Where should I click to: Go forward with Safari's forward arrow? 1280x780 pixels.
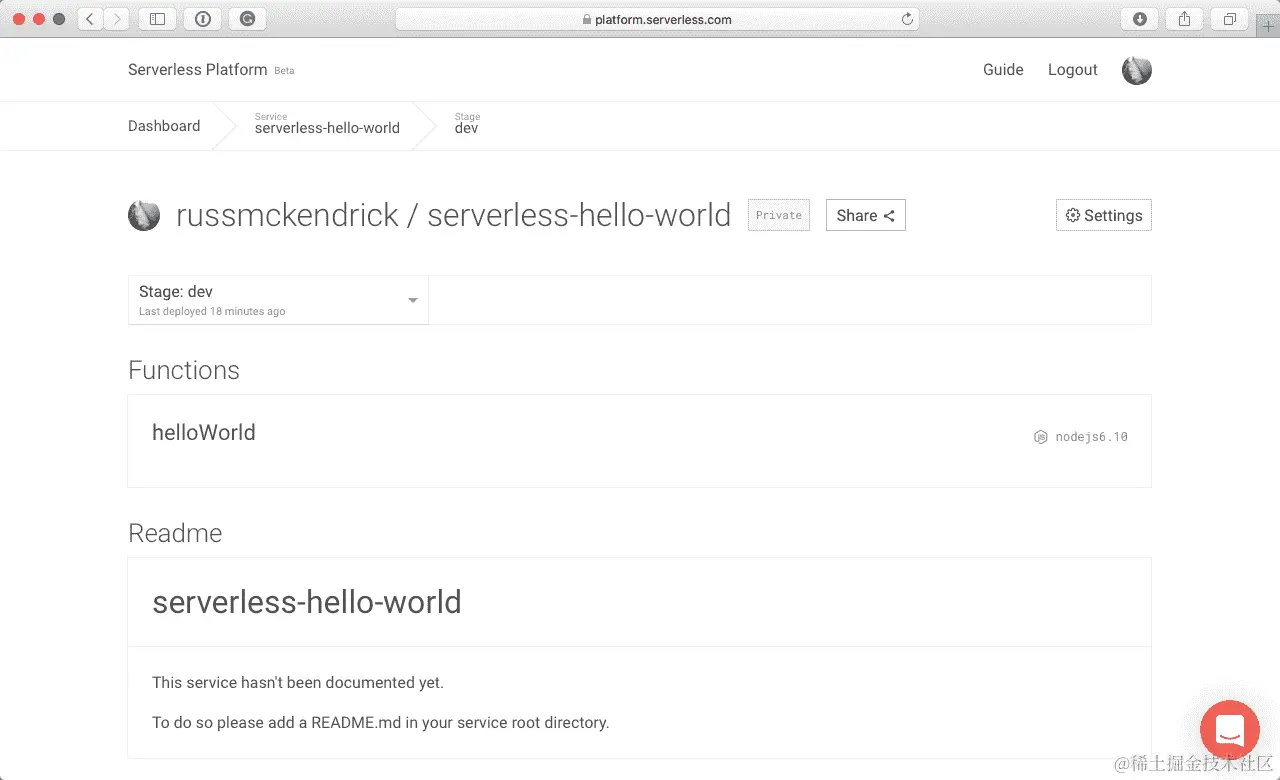coord(117,19)
